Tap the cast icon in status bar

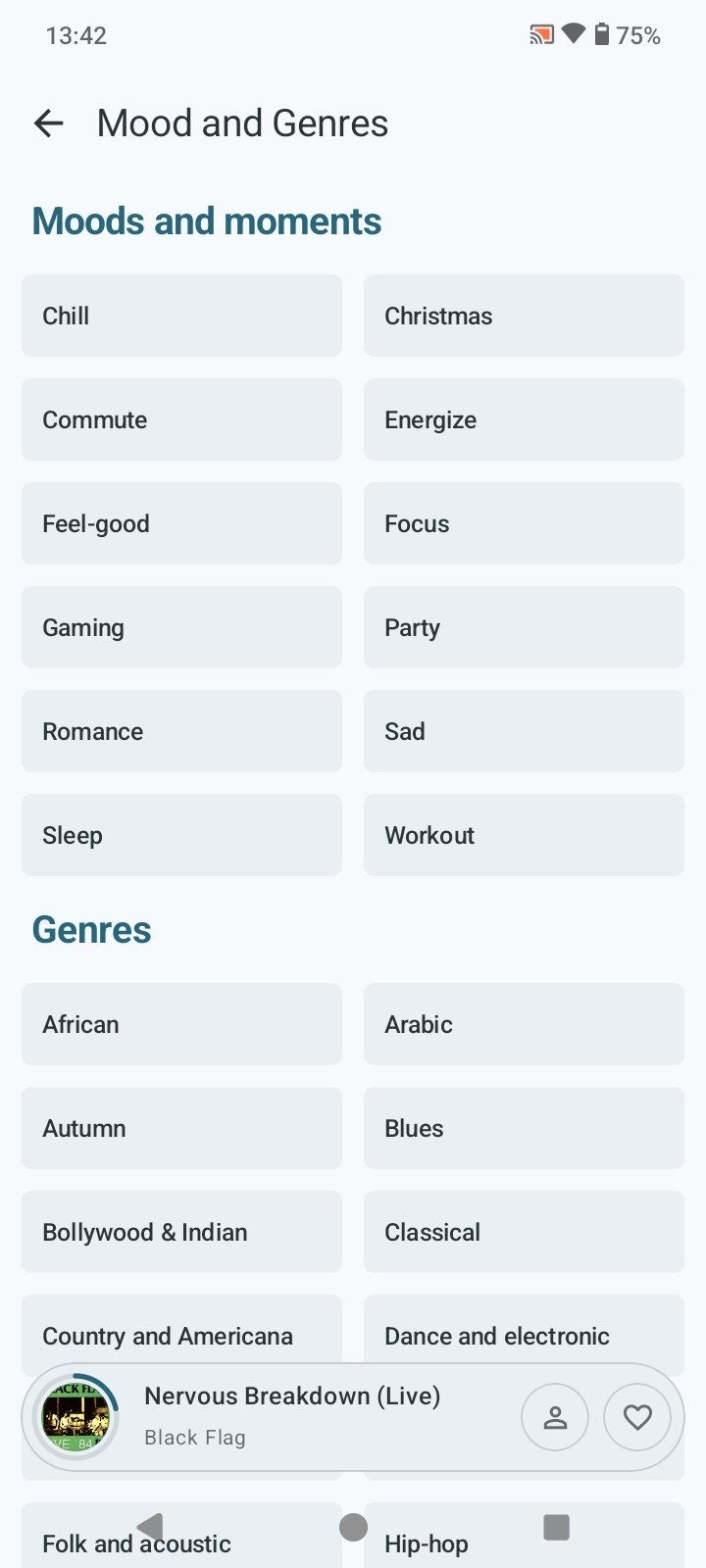point(541,35)
